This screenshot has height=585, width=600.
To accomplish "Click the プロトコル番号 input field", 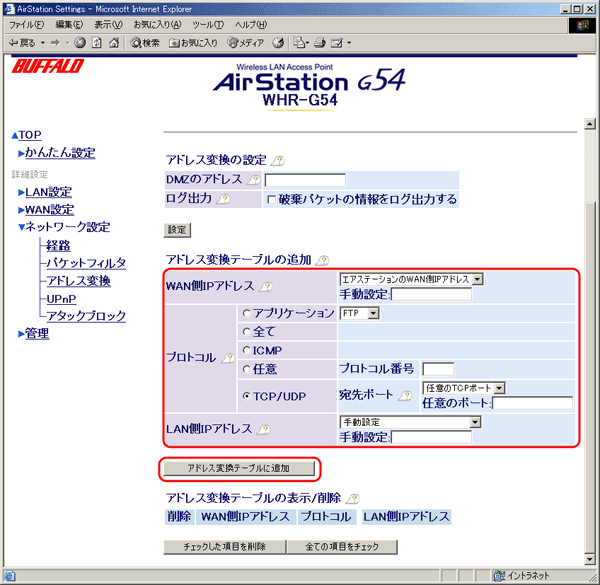I will tap(438, 369).
